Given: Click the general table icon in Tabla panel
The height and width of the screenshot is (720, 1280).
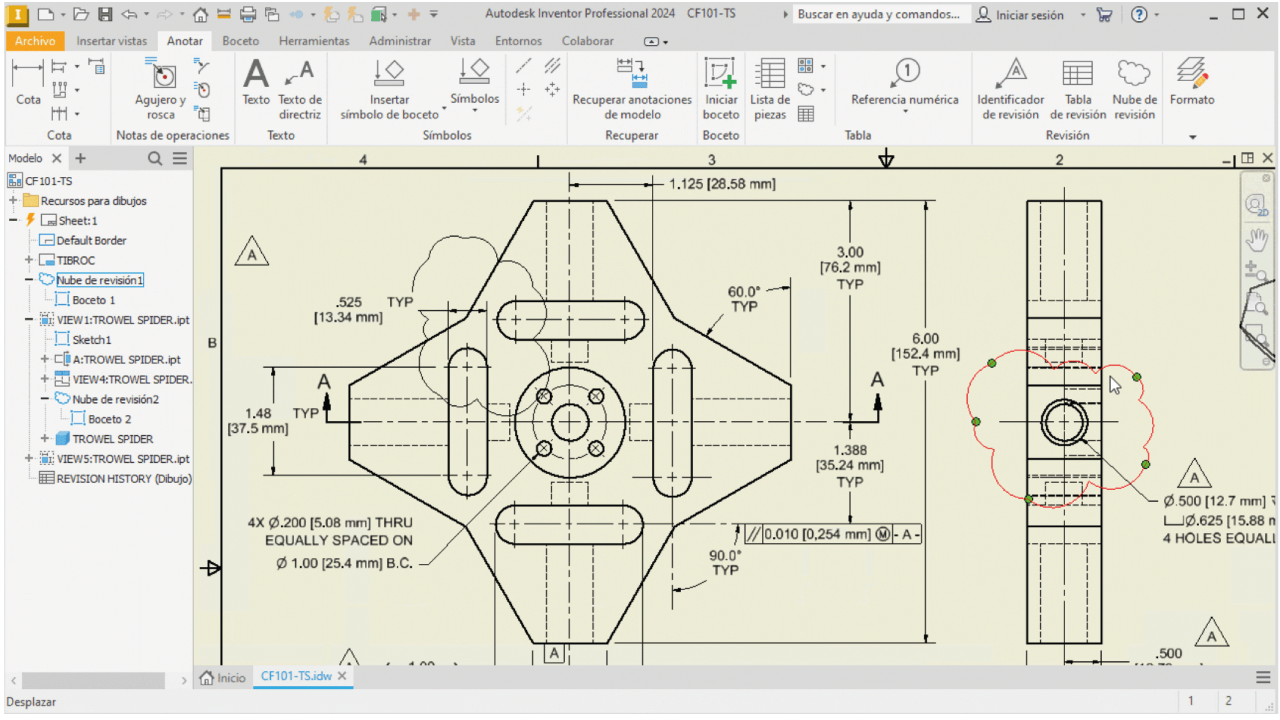Looking at the screenshot, I should coord(806,113).
